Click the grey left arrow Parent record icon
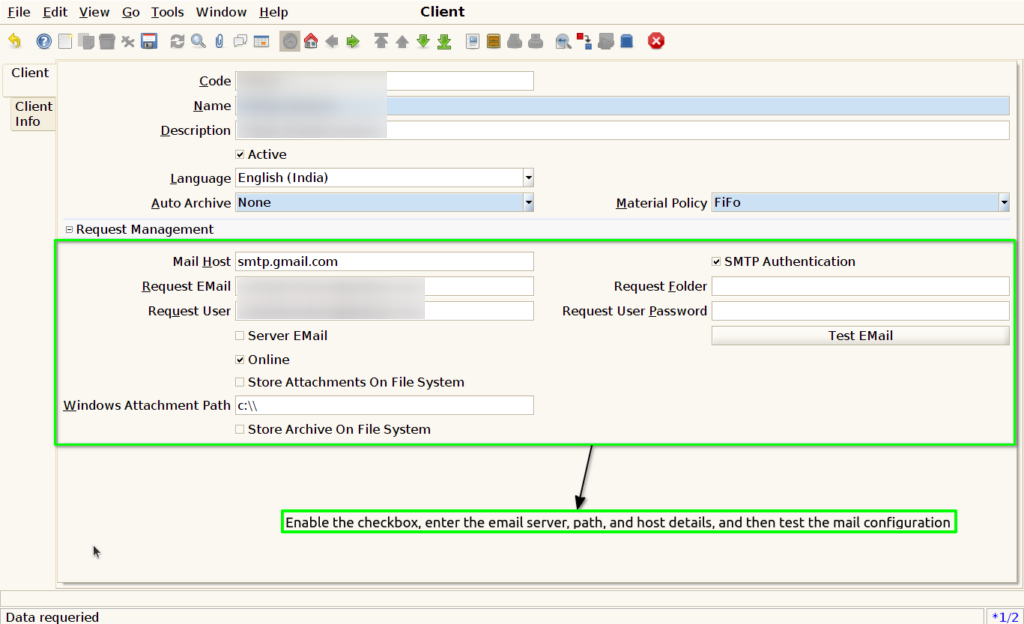Viewport: 1024px width, 624px height. (x=332, y=41)
